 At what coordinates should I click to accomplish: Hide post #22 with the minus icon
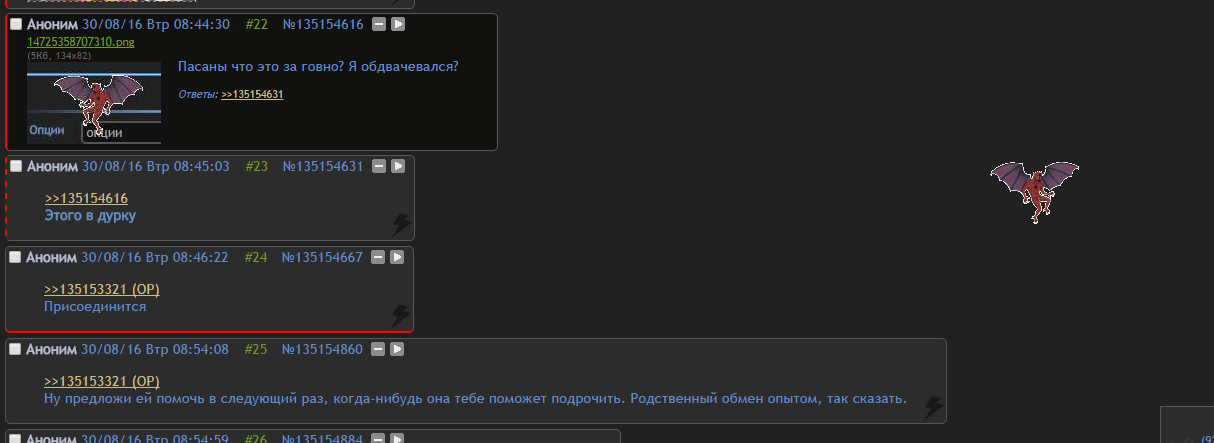pyautogui.click(x=379, y=24)
